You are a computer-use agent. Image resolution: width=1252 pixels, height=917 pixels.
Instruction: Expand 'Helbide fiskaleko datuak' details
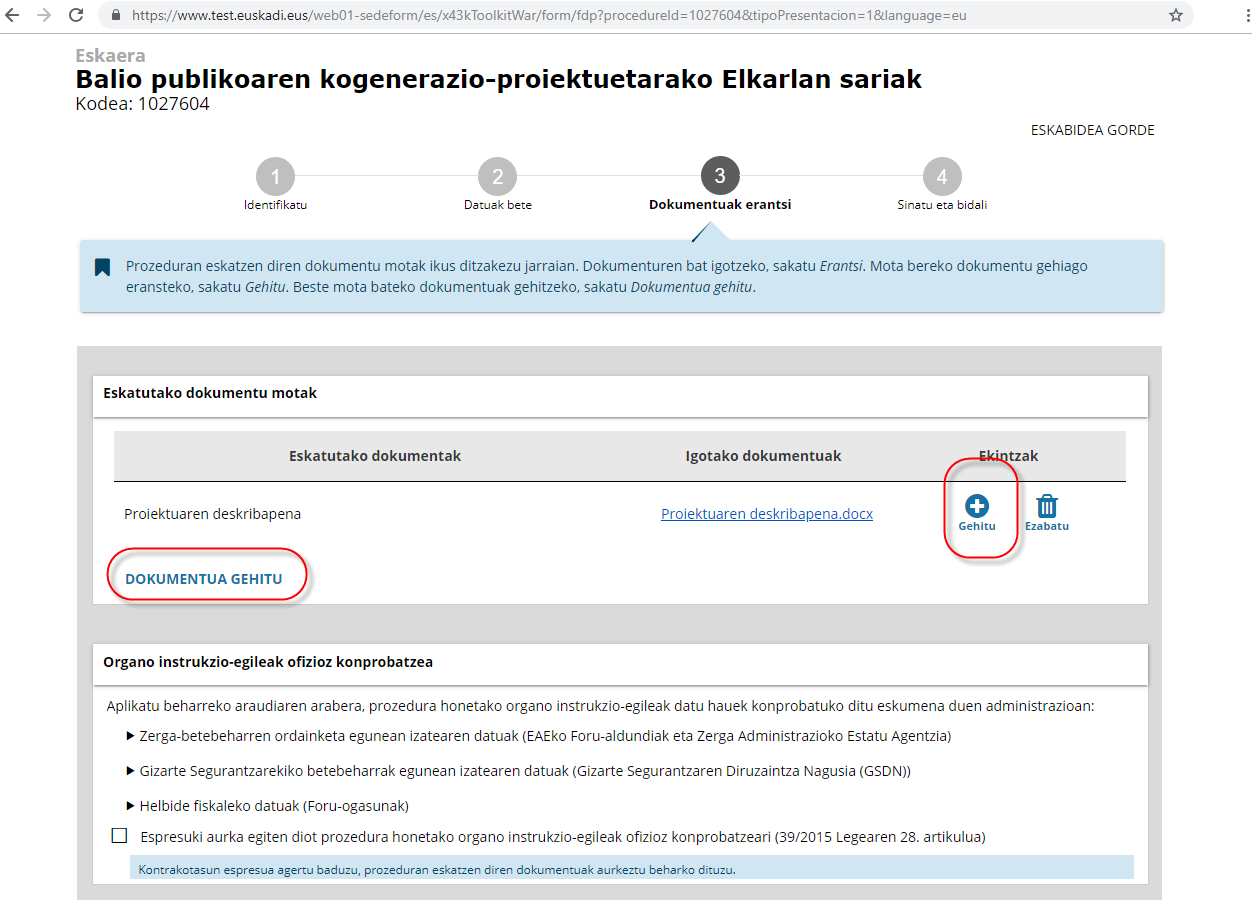pyautogui.click(x=131, y=806)
